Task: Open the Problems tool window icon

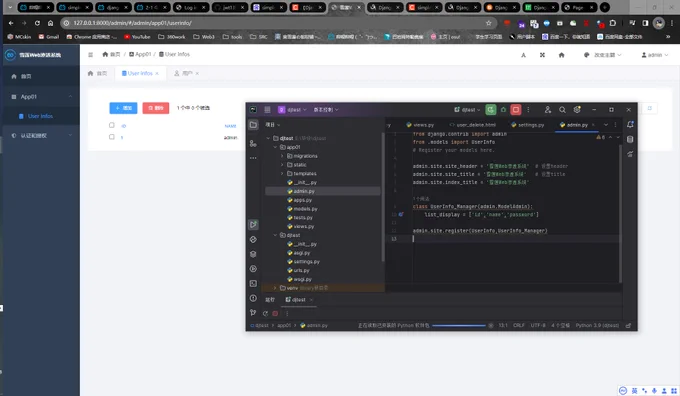Action: click(253, 298)
